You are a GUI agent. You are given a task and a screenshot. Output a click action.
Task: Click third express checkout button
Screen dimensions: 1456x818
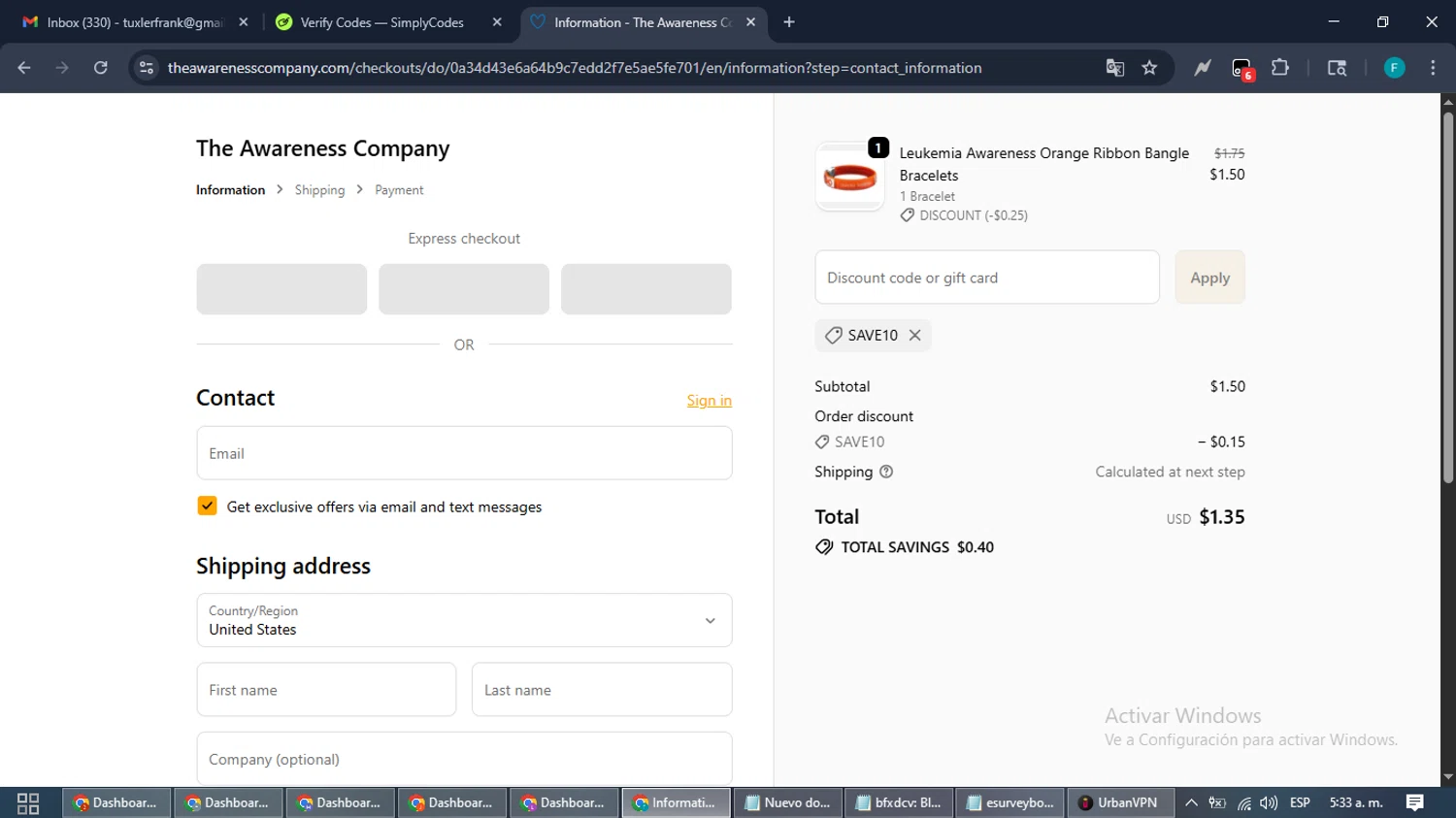646,289
